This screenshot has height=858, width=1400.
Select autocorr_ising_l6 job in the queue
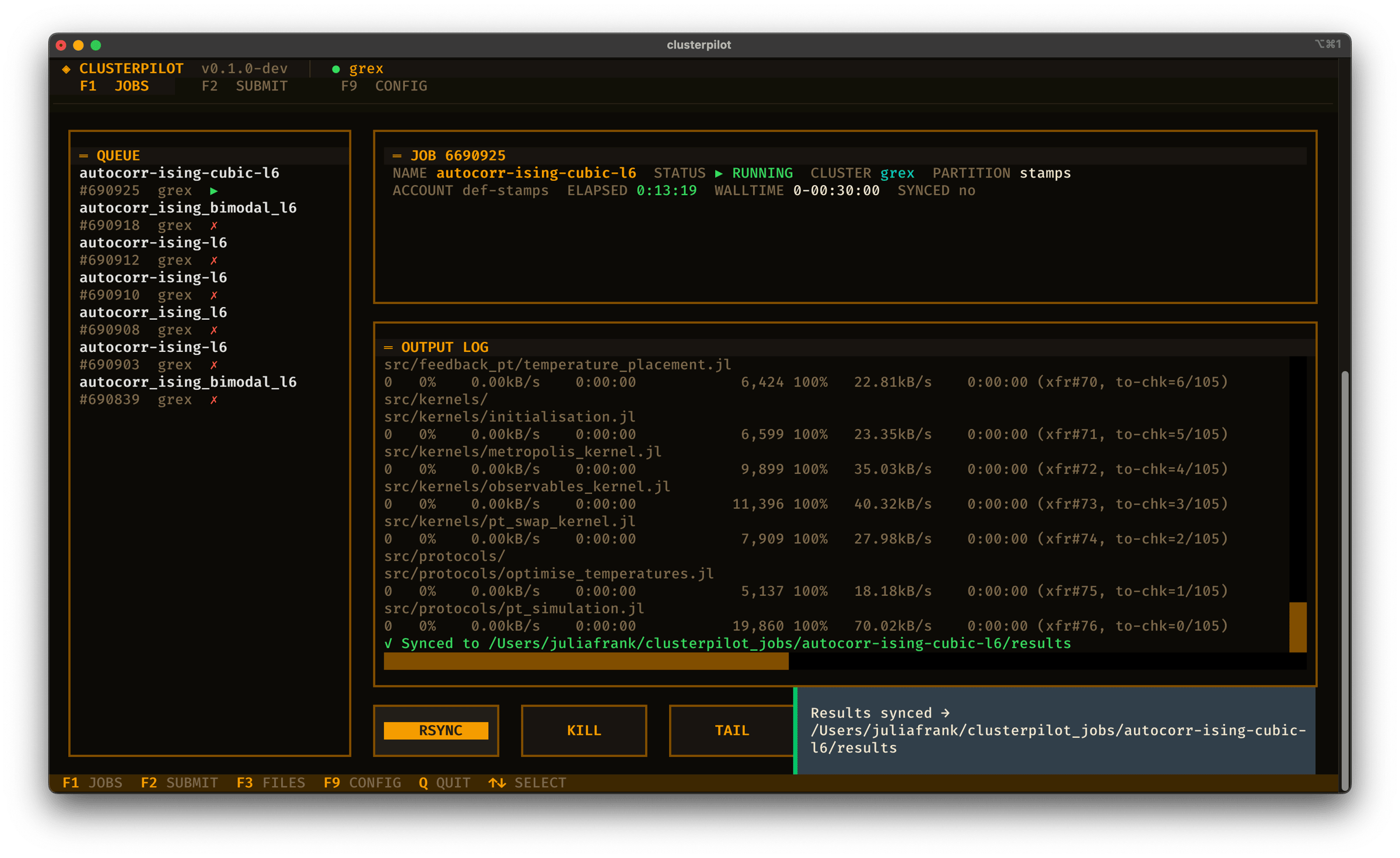tap(153, 313)
